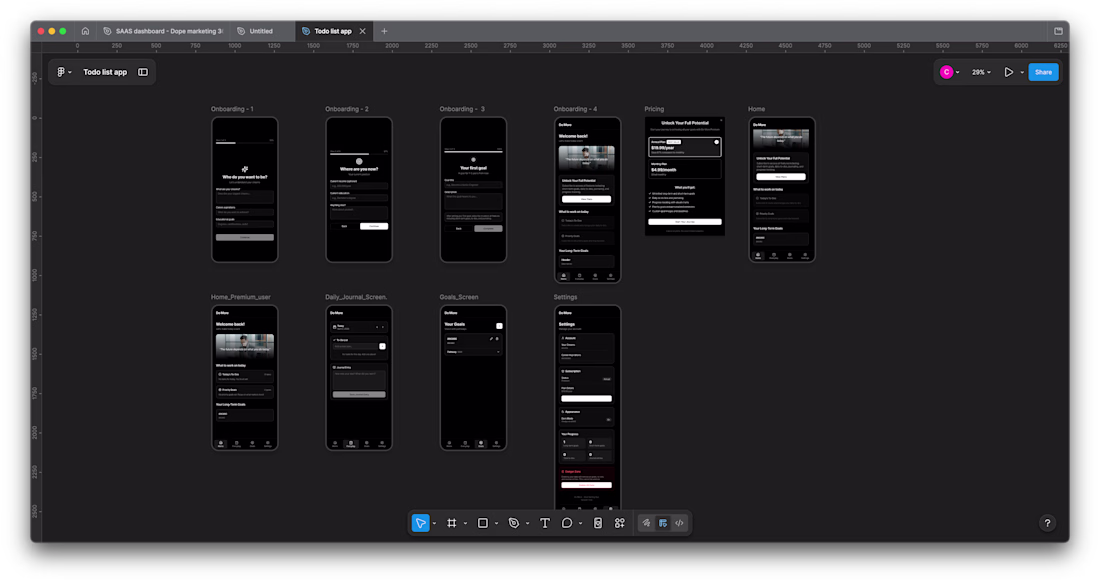Click the Onboarding - 1 phone artboard

click(x=245, y=189)
